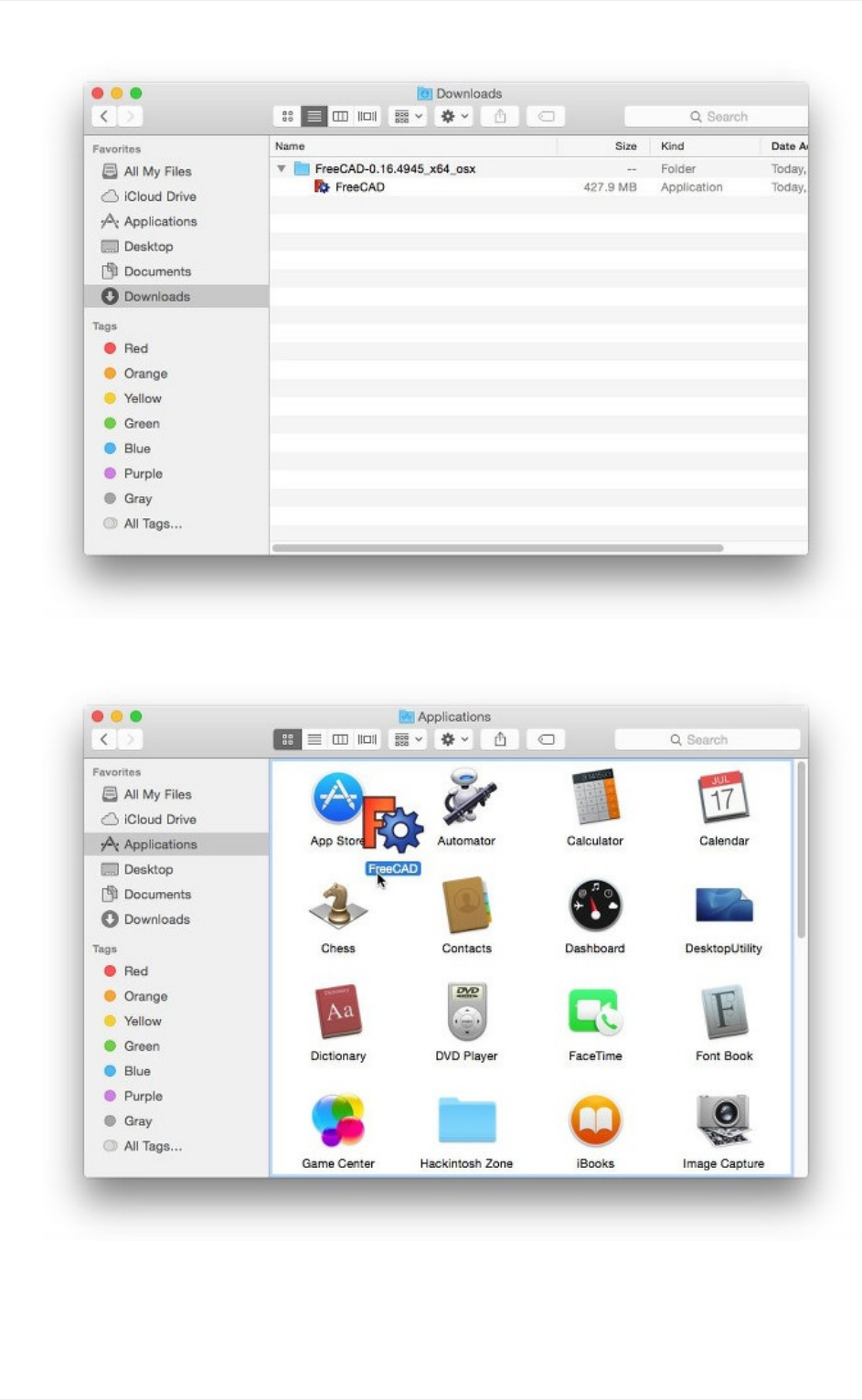Select the Contacts app icon
This screenshot has width=862, height=1400.
pyautogui.click(x=467, y=906)
